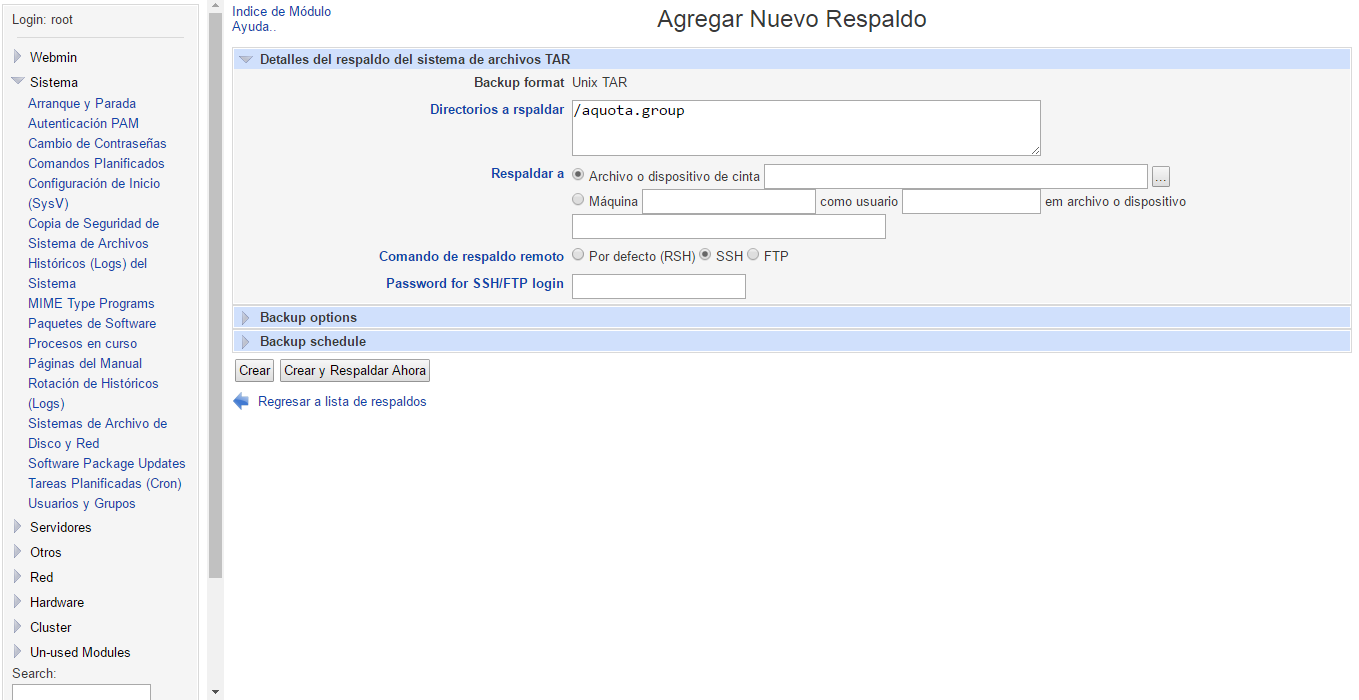The image size is (1359, 700).
Task: Click the SSH/FTP password input field
Action: [x=658, y=287]
